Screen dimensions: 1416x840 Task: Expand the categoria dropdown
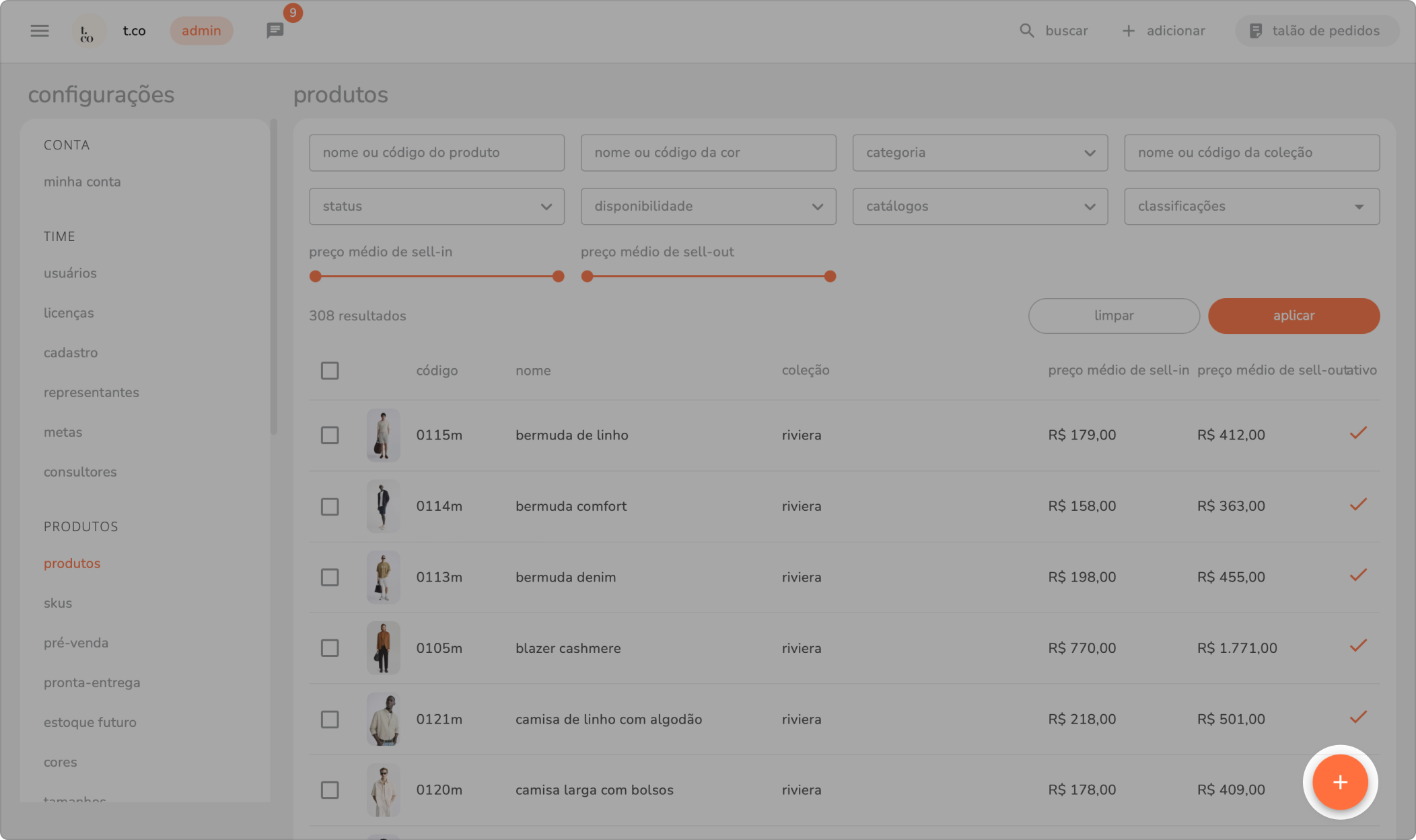[x=980, y=153]
